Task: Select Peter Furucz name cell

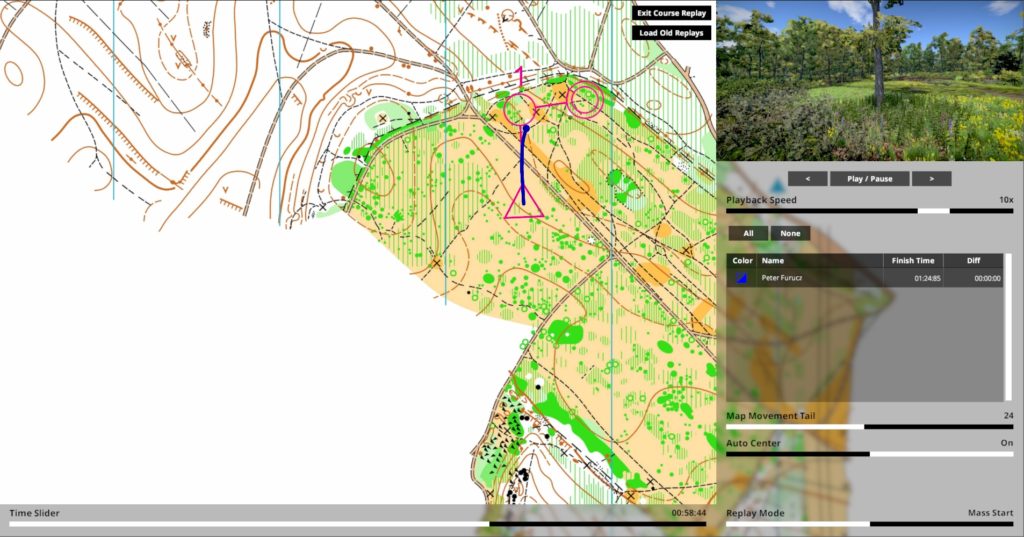Action: point(820,278)
